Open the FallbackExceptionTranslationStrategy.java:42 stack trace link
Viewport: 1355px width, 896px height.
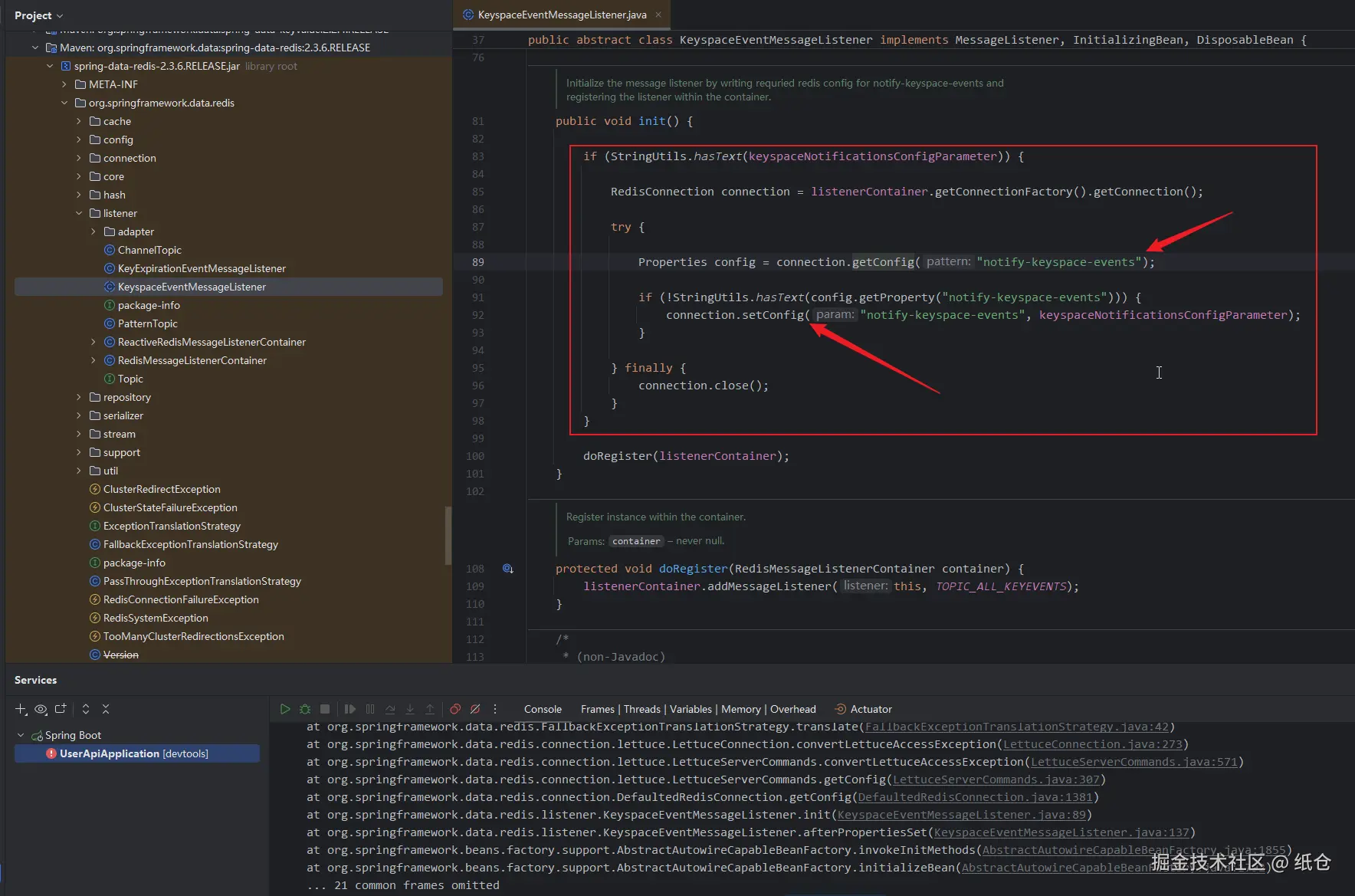coord(1017,727)
